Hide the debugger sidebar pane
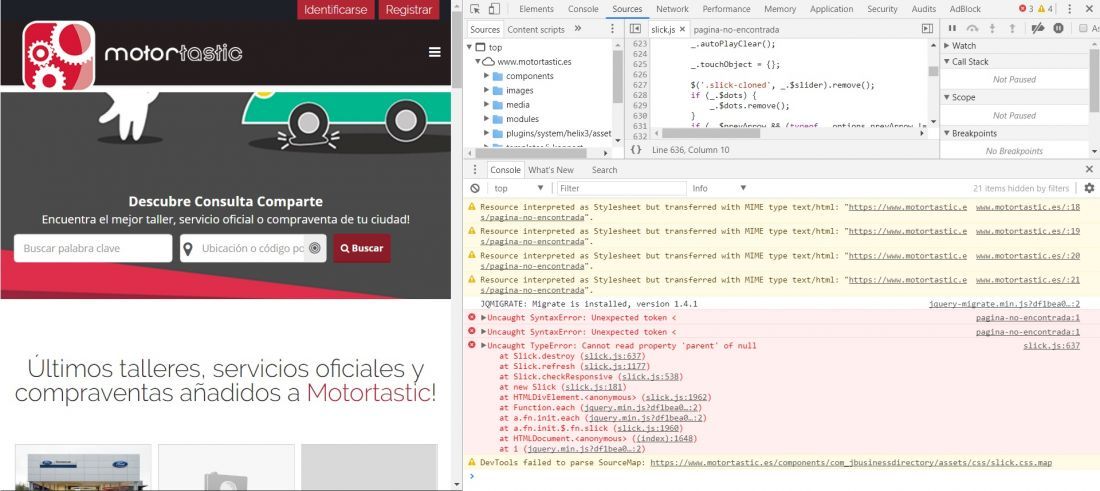1100x491 pixels. [x=927, y=29]
